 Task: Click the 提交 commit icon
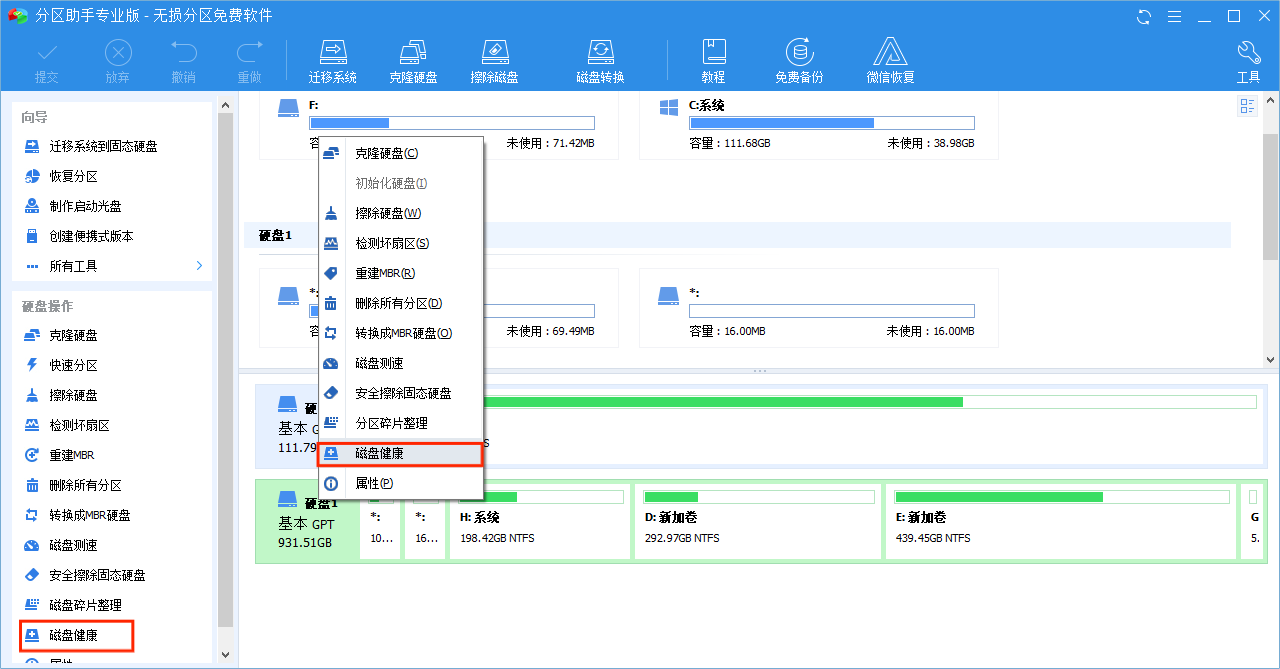coord(46,59)
